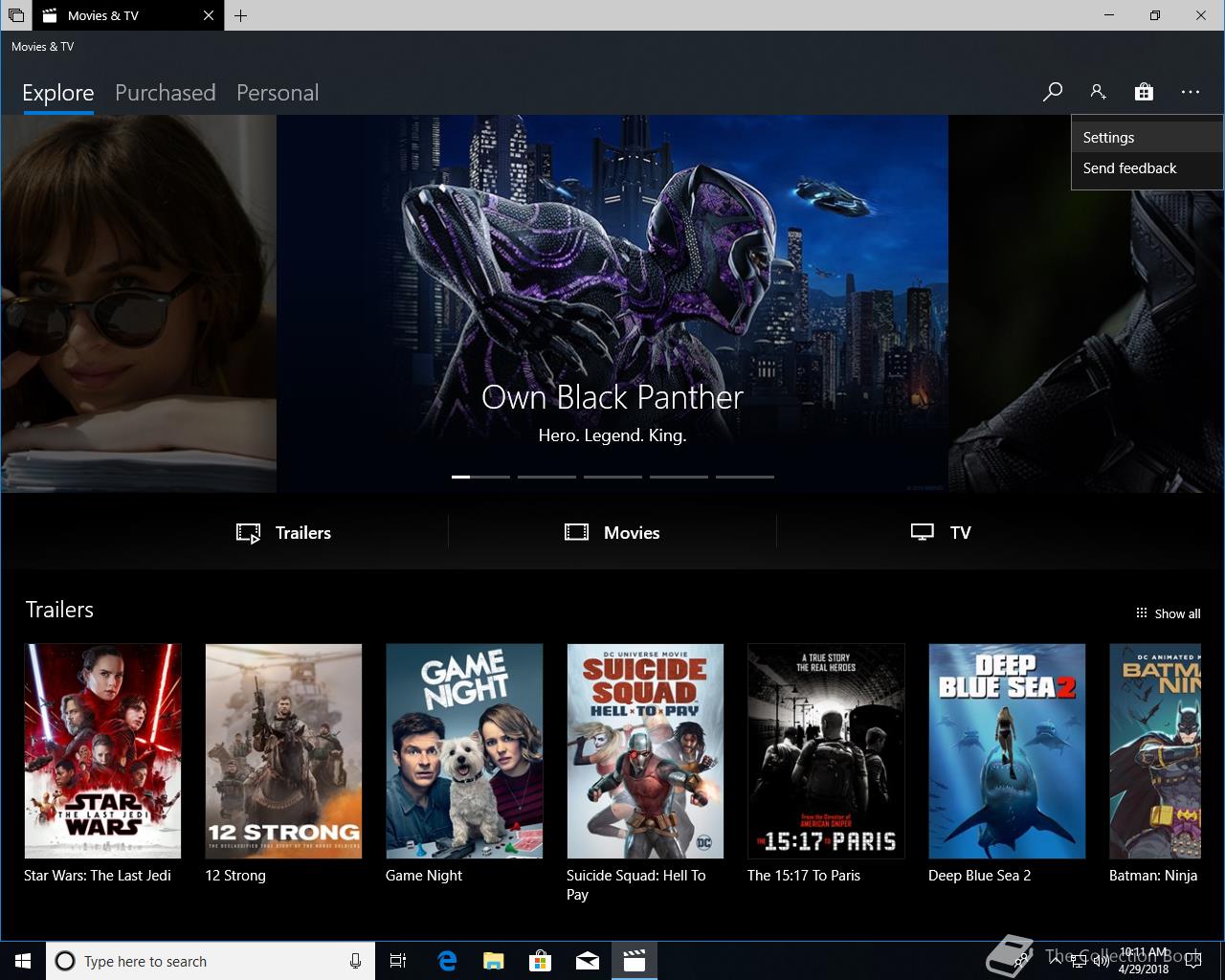This screenshot has height=980, width=1225.
Task: Click Movies & TV taskbar icon
Action: pos(635,961)
